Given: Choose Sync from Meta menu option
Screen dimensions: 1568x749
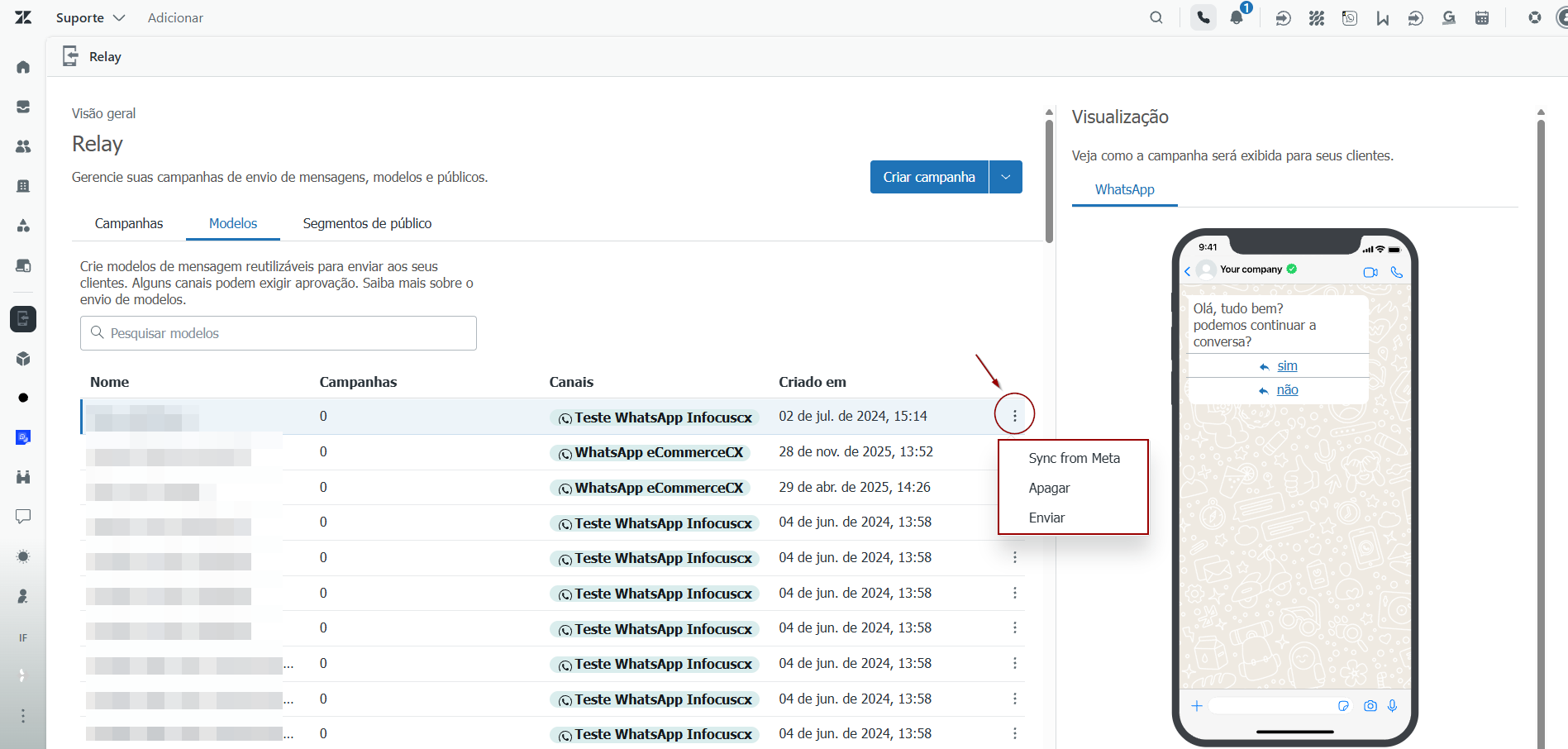Looking at the screenshot, I should 1074,458.
